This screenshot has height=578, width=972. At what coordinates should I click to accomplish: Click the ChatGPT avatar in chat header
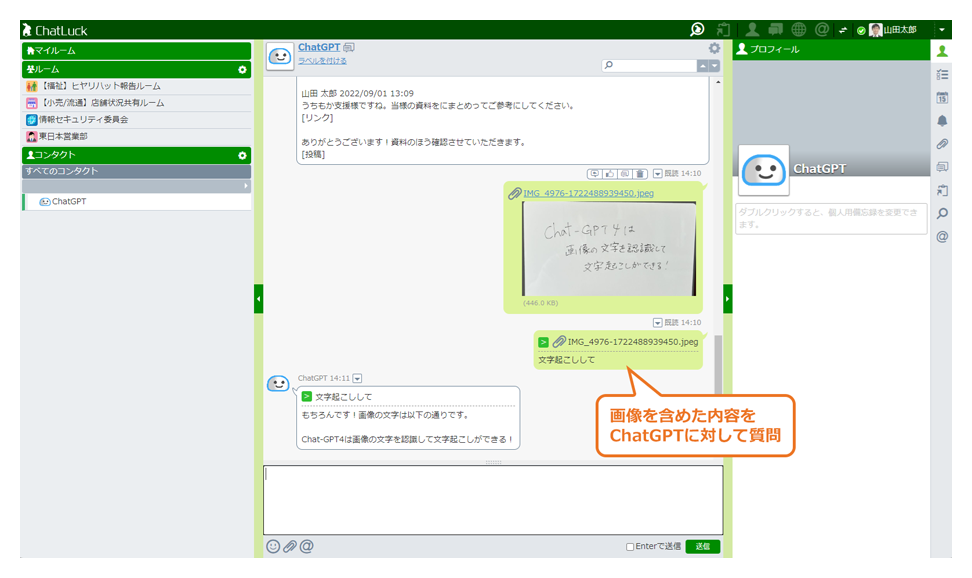(280, 56)
